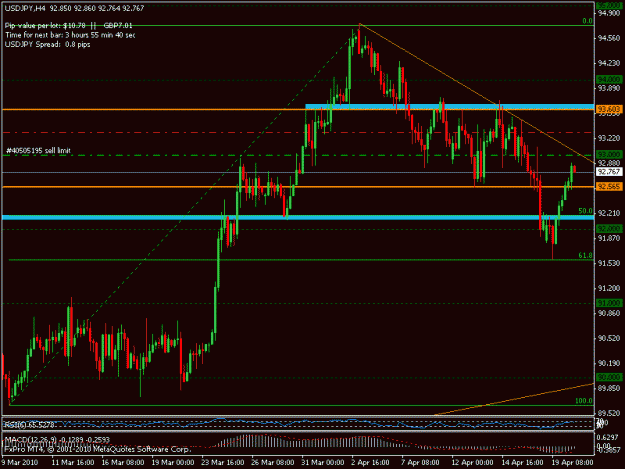Select the 'Pip value per lot' info line
This screenshot has height=469, width=625.
tap(68, 26)
